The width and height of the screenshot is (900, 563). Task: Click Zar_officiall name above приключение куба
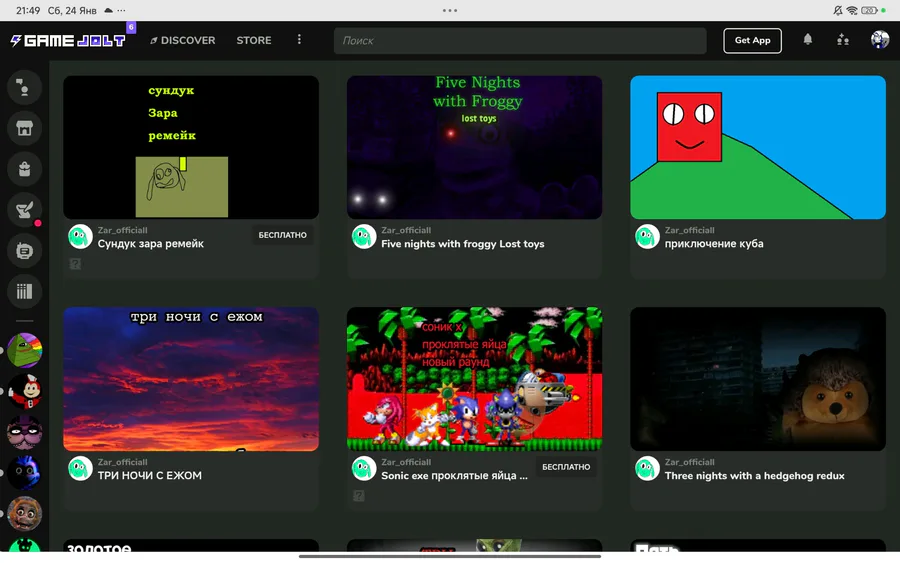(689, 230)
